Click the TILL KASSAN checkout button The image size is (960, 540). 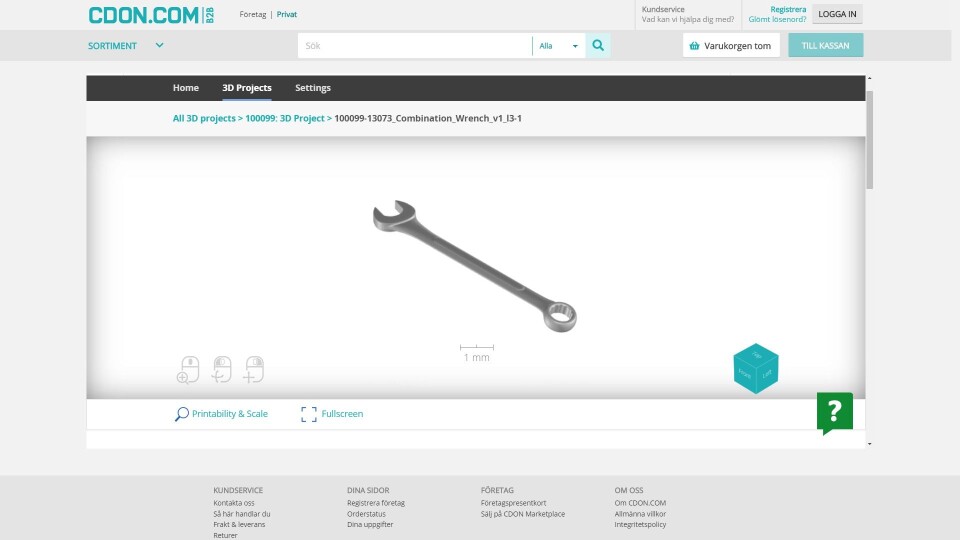tap(825, 46)
